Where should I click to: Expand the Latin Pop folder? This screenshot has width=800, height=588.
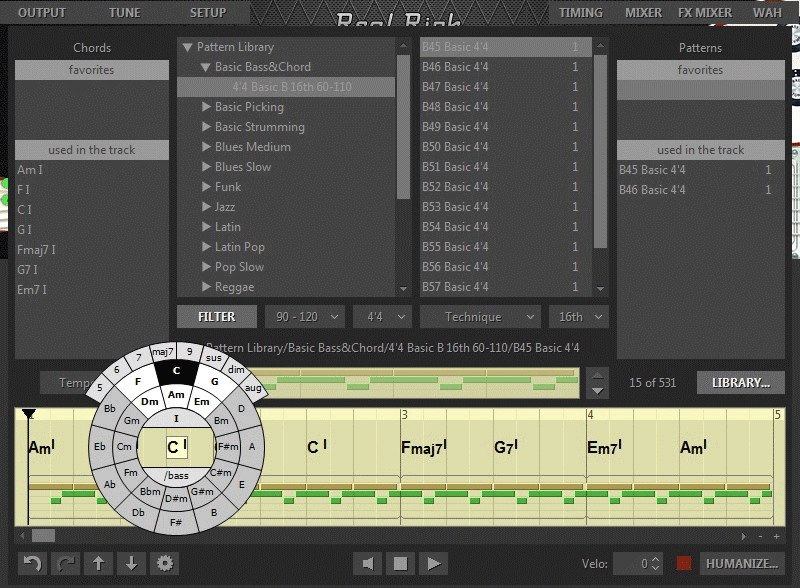[x=206, y=247]
